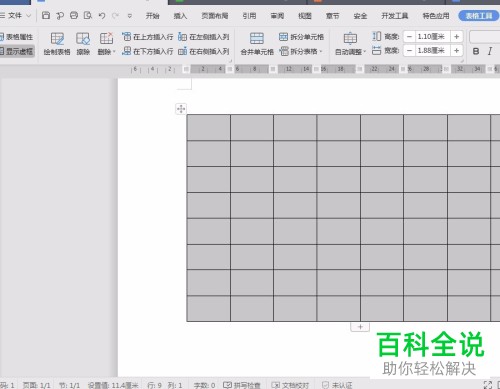Toggle Italic formatting button
The height and width of the screenshot is (389, 500).
[x=490, y=51]
